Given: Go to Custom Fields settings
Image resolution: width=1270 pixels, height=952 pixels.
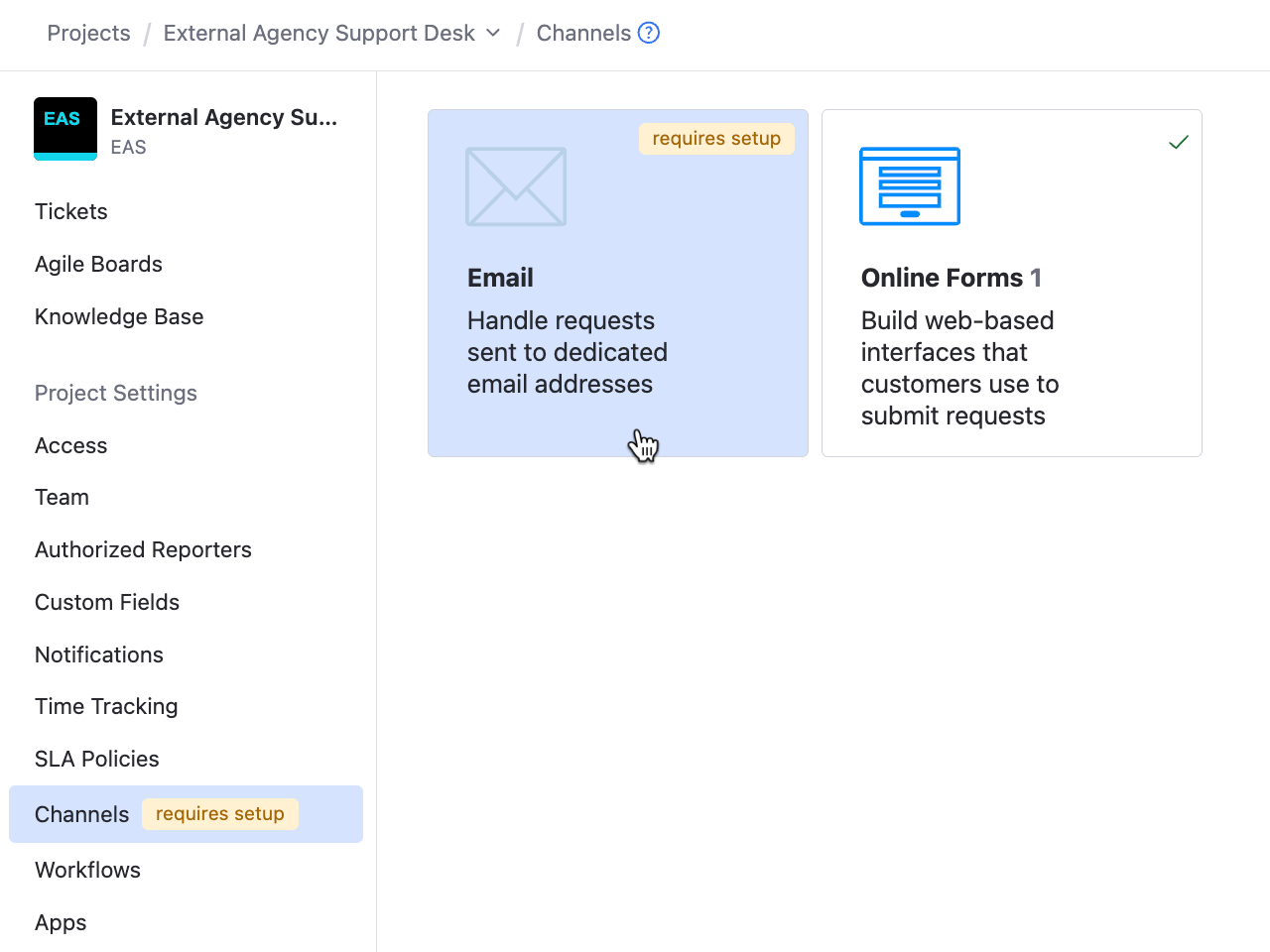Looking at the screenshot, I should (107, 602).
